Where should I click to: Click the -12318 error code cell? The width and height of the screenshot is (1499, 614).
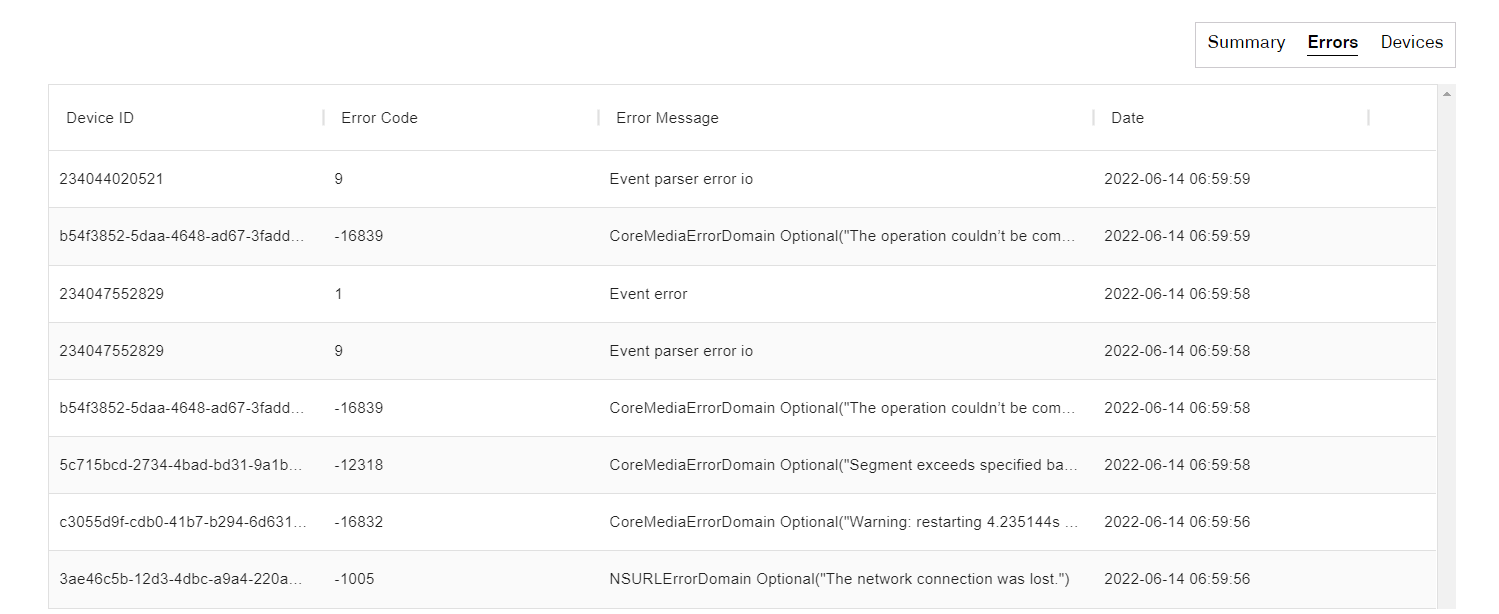[359, 465]
